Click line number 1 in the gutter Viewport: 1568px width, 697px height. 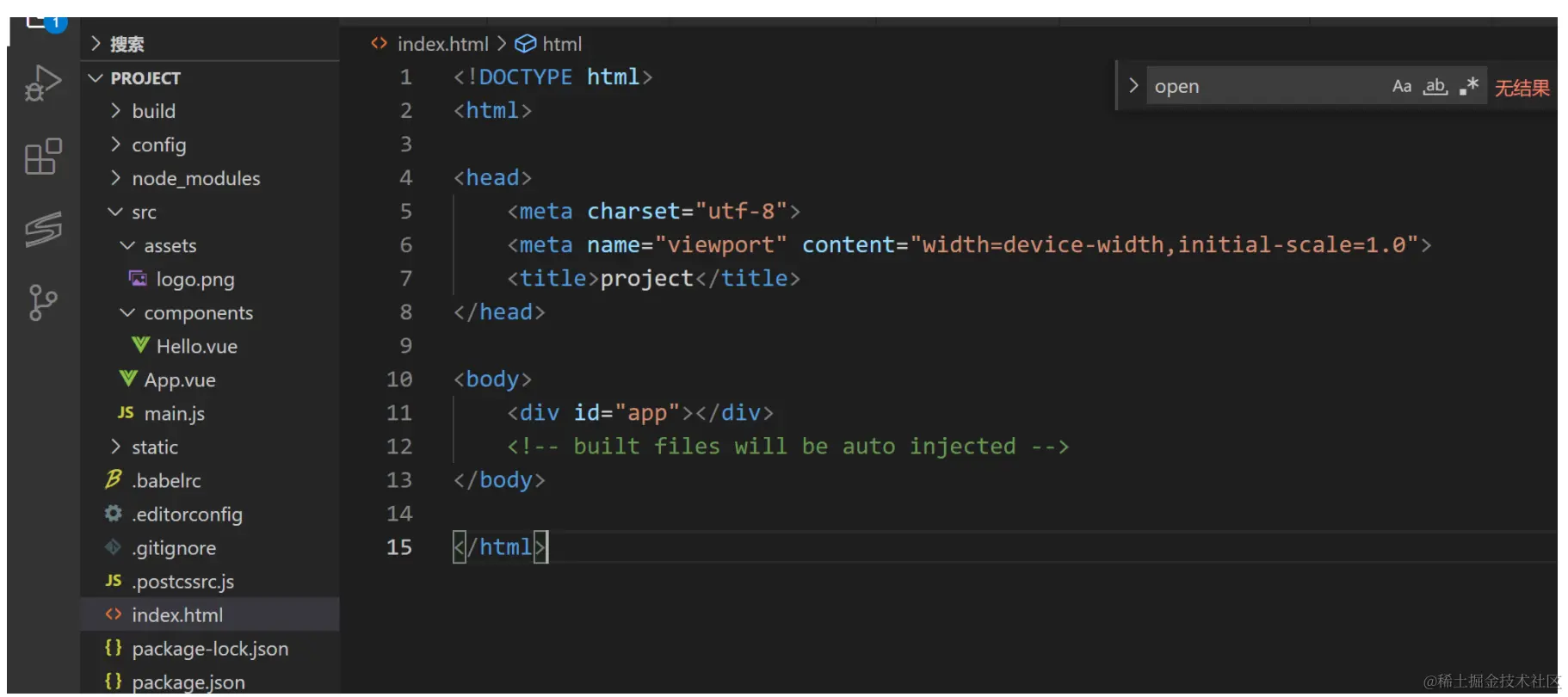[x=405, y=77]
